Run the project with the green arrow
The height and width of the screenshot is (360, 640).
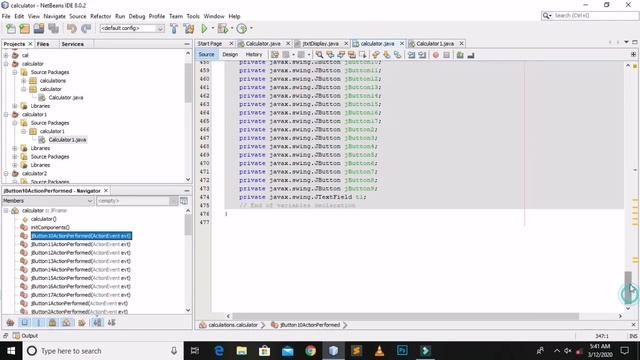click(204, 29)
